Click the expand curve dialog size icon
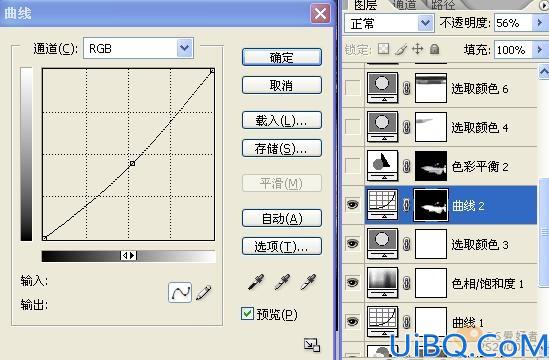 (x=312, y=345)
